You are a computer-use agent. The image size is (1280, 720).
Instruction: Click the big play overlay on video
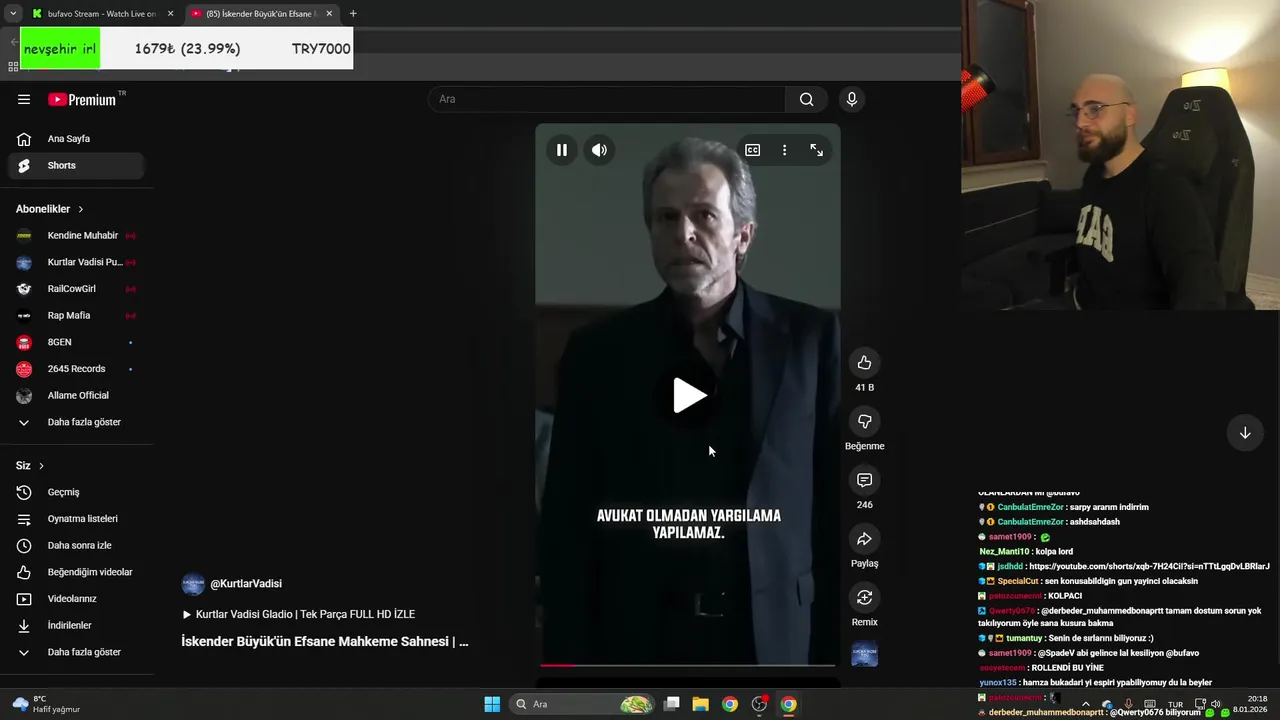pos(688,395)
